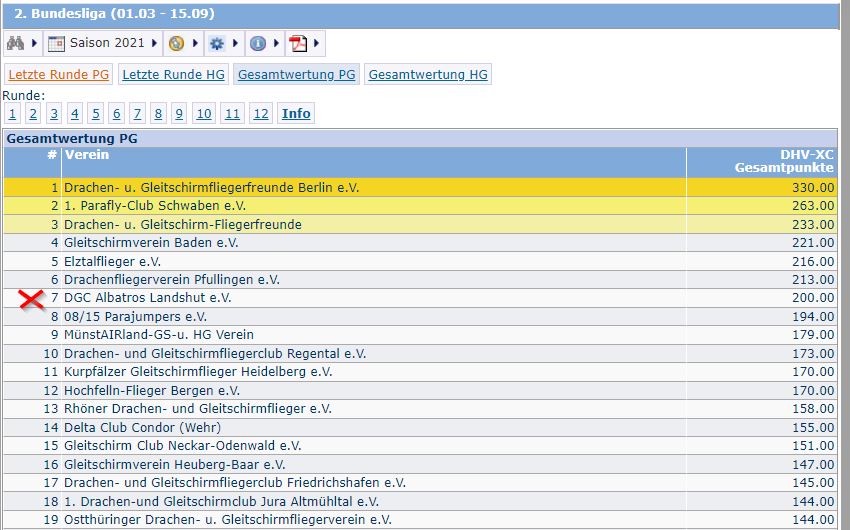Screen dimensions: 850x530
Task: Select round 10 link
Action: point(204,114)
